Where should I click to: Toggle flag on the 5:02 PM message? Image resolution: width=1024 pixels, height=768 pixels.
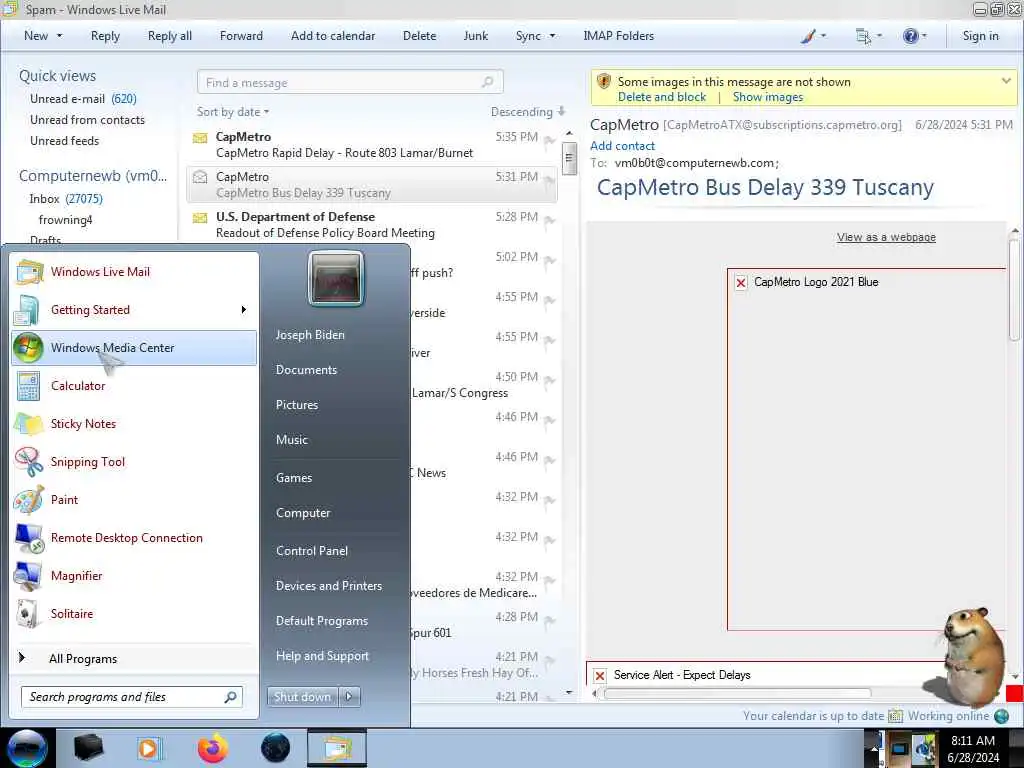click(x=550, y=260)
